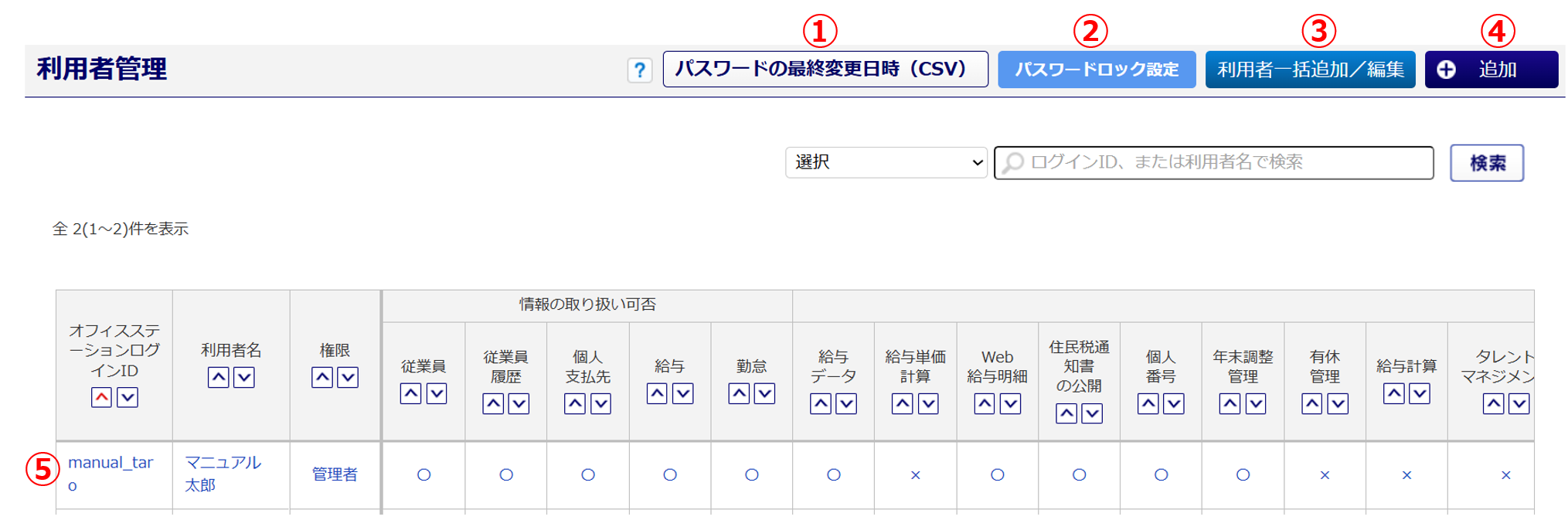Click 利用者一括追加／編集 button

tap(1310, 70)
